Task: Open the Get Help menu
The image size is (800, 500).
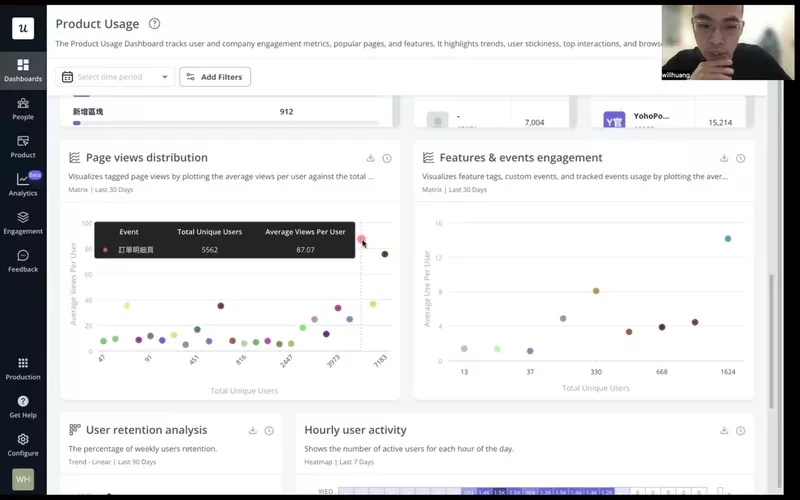Action: [22, 406]
